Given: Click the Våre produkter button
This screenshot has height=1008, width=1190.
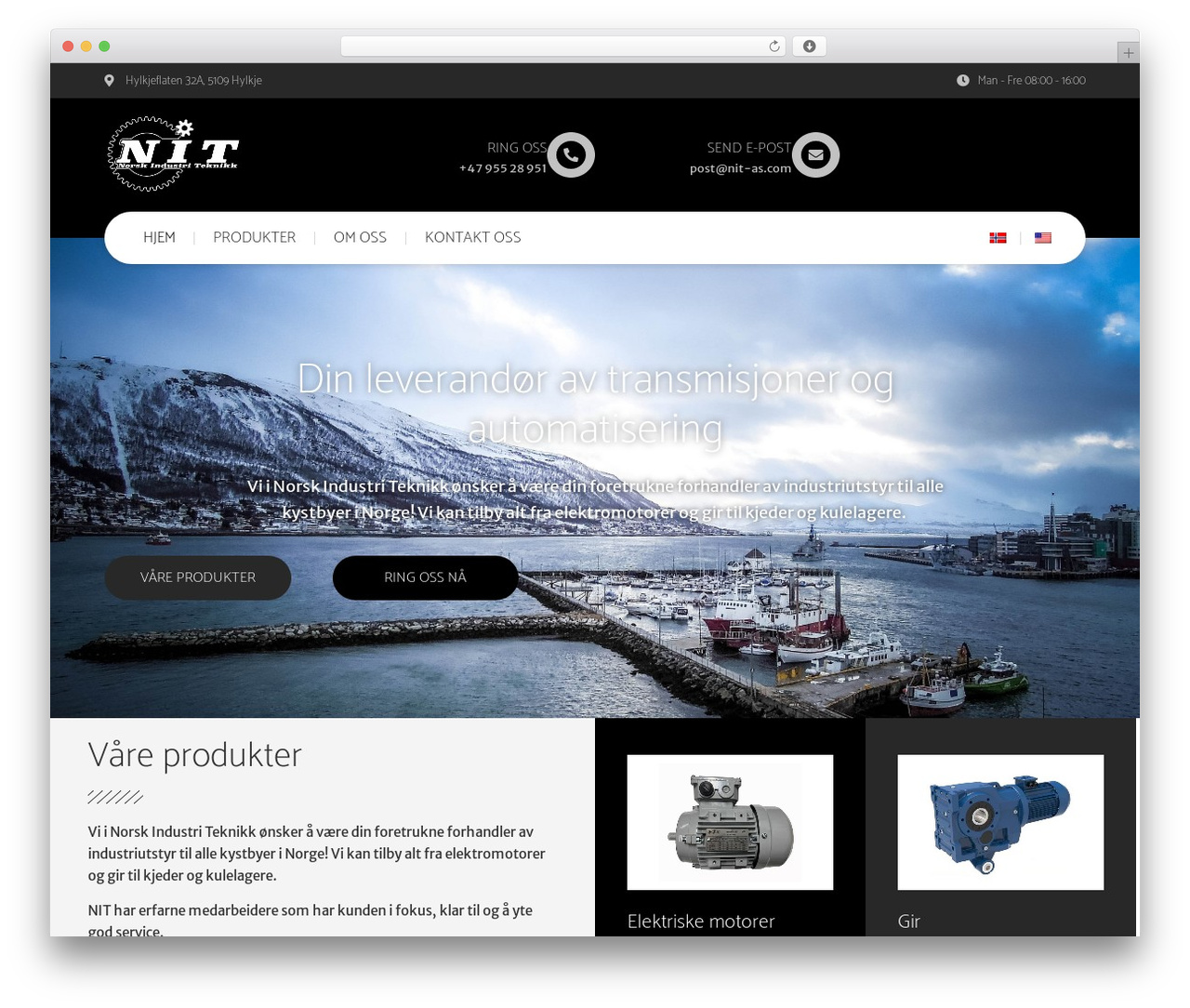Looking at the screenshot, I should 198,577.
